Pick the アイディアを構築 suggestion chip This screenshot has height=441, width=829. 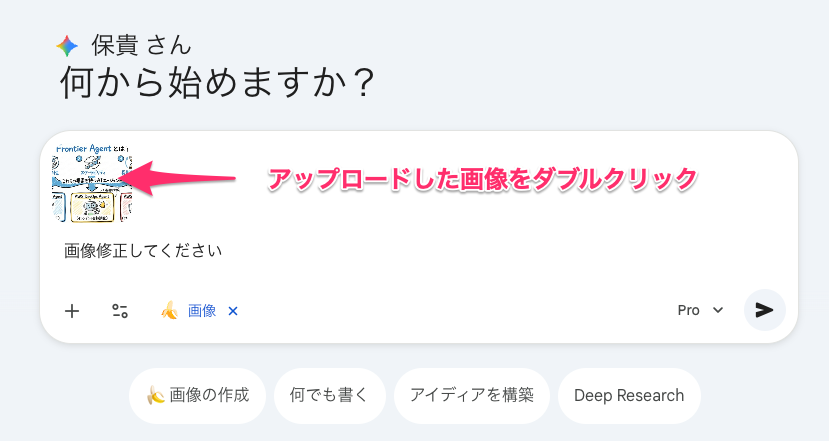click(471, 395)
